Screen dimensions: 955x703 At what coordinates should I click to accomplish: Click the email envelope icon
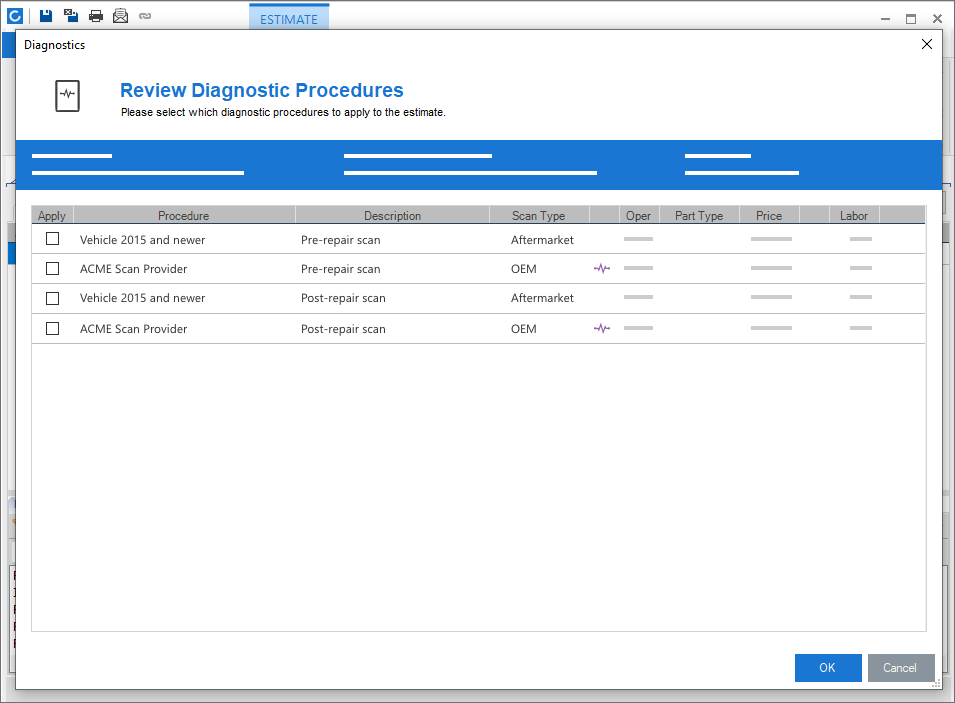[x=121, y=15]
